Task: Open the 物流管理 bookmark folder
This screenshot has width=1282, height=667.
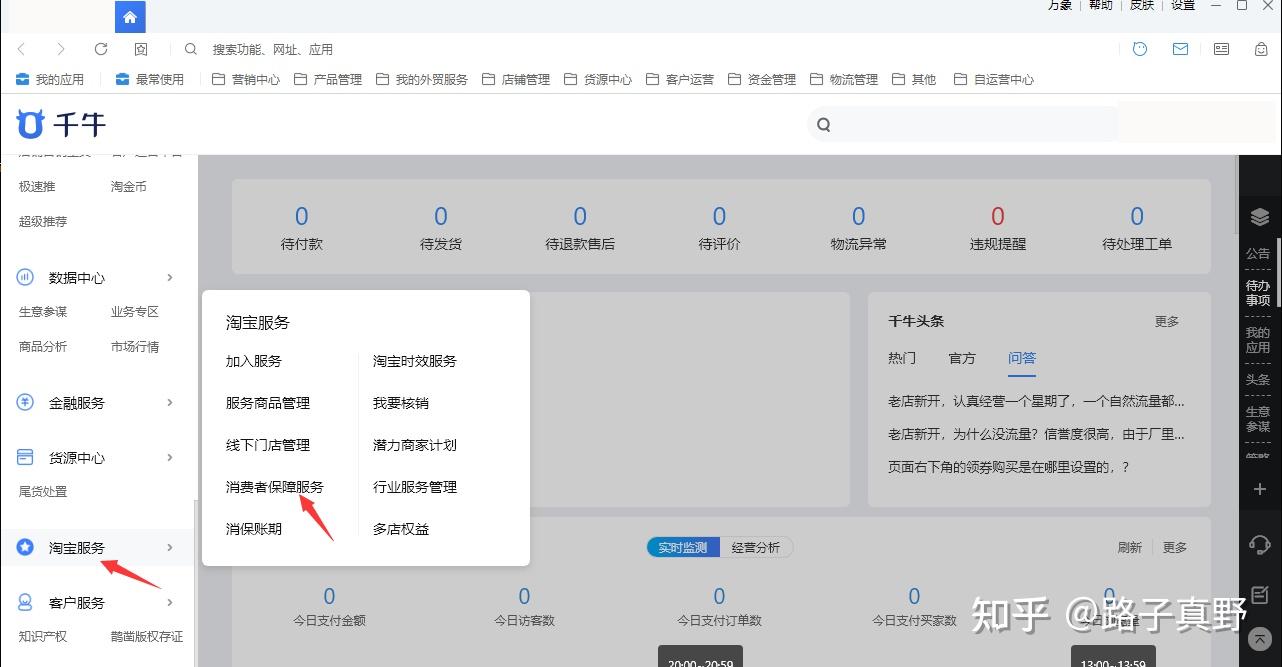Action: (x=844, y=79)
